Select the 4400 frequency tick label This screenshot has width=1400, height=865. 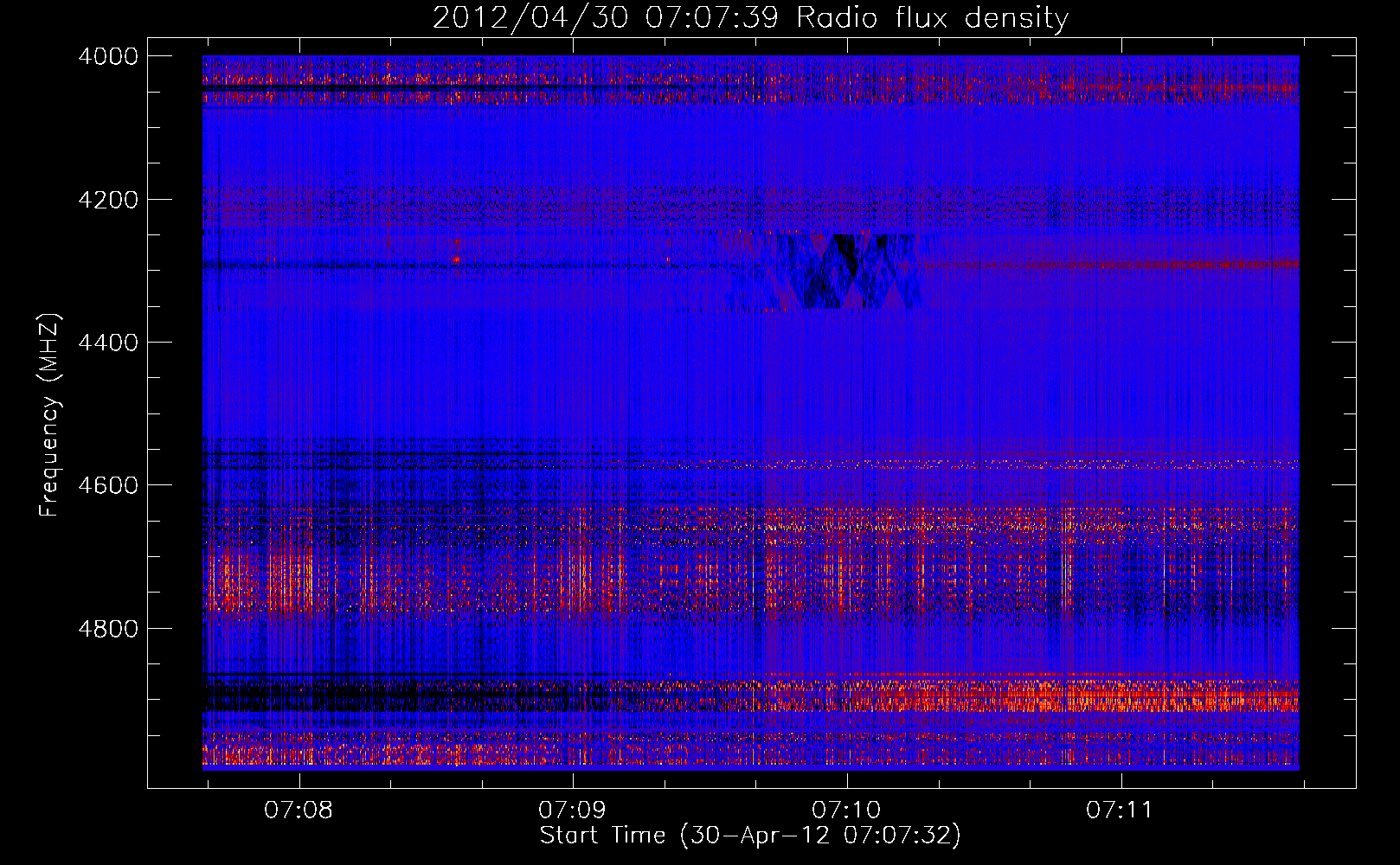pos(108,343)
